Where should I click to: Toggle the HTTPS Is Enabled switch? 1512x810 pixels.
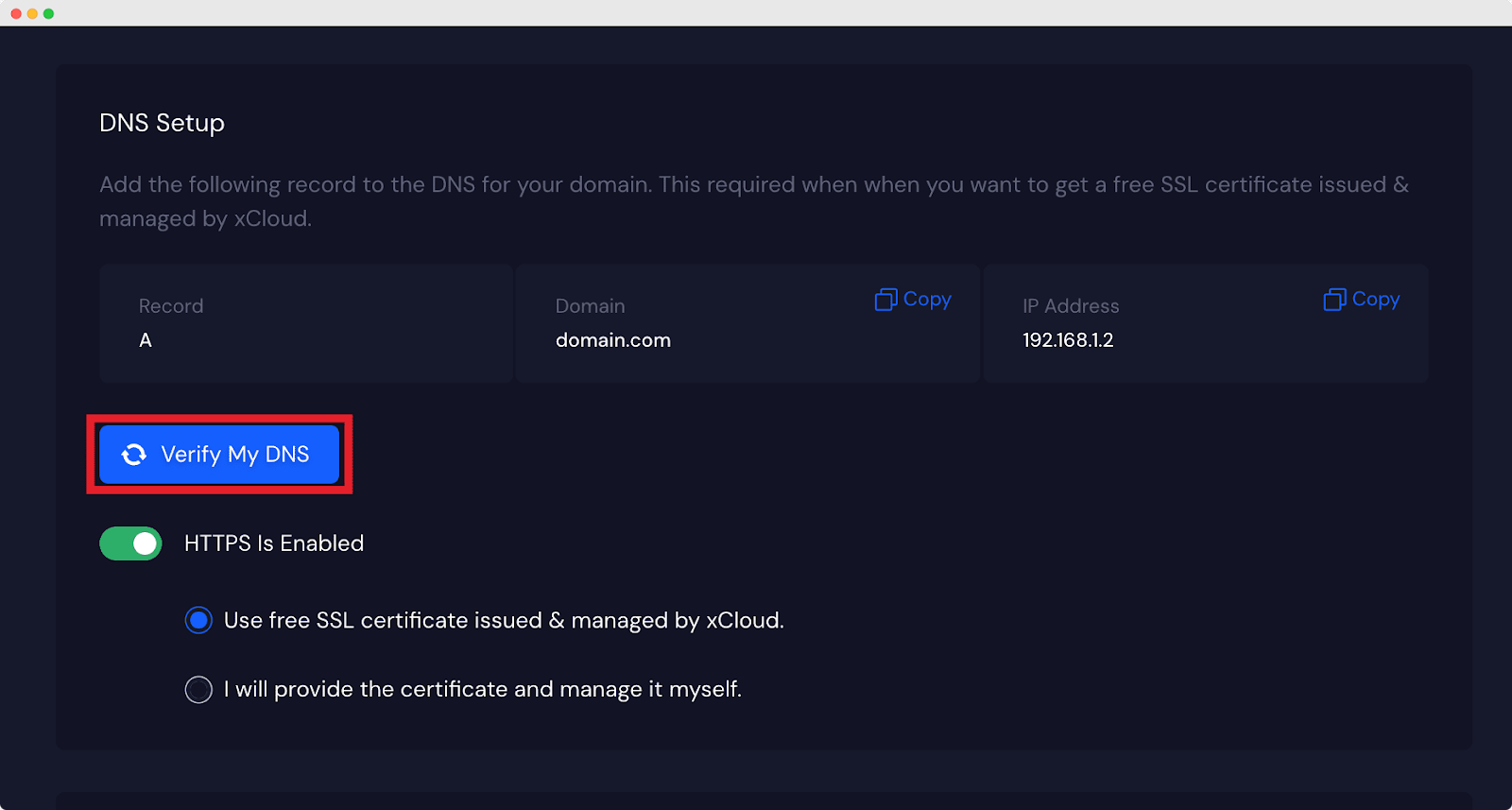(130, 543)
